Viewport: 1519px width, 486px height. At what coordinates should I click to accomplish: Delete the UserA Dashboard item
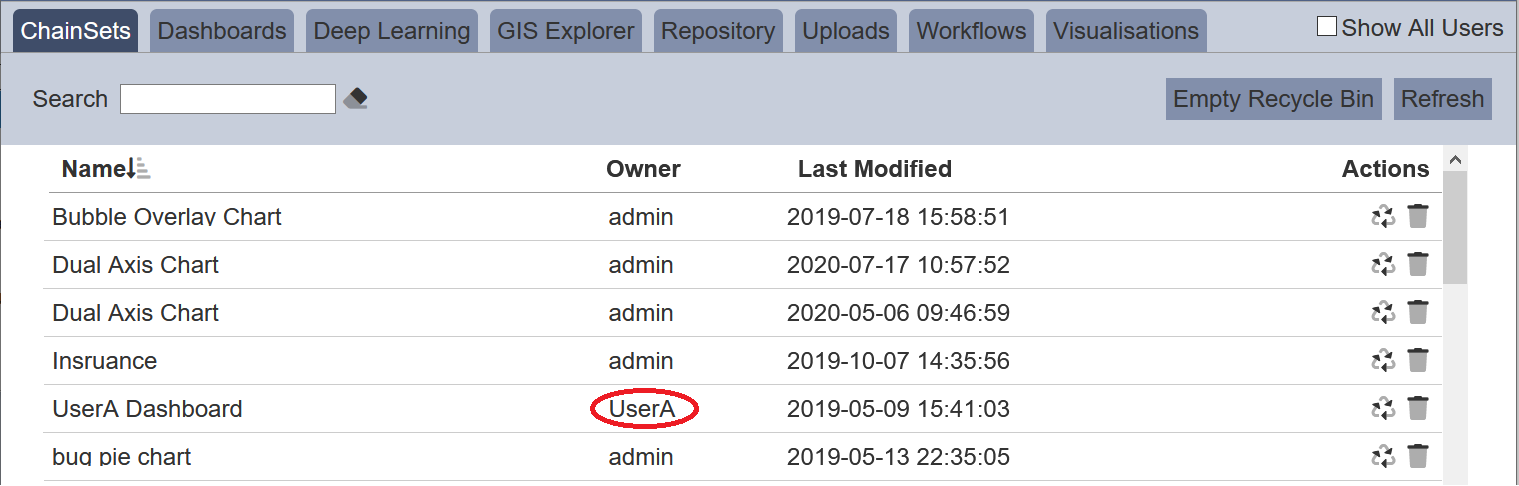point(1418,408)
